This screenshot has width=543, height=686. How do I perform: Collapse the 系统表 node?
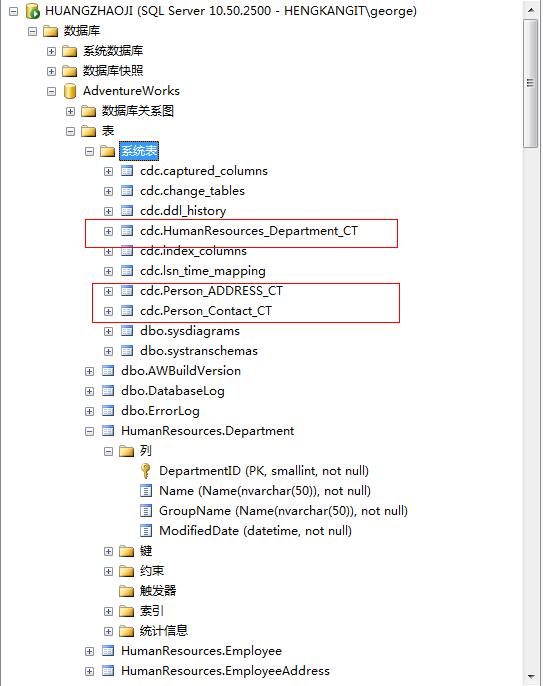click(x=90, y=152)
